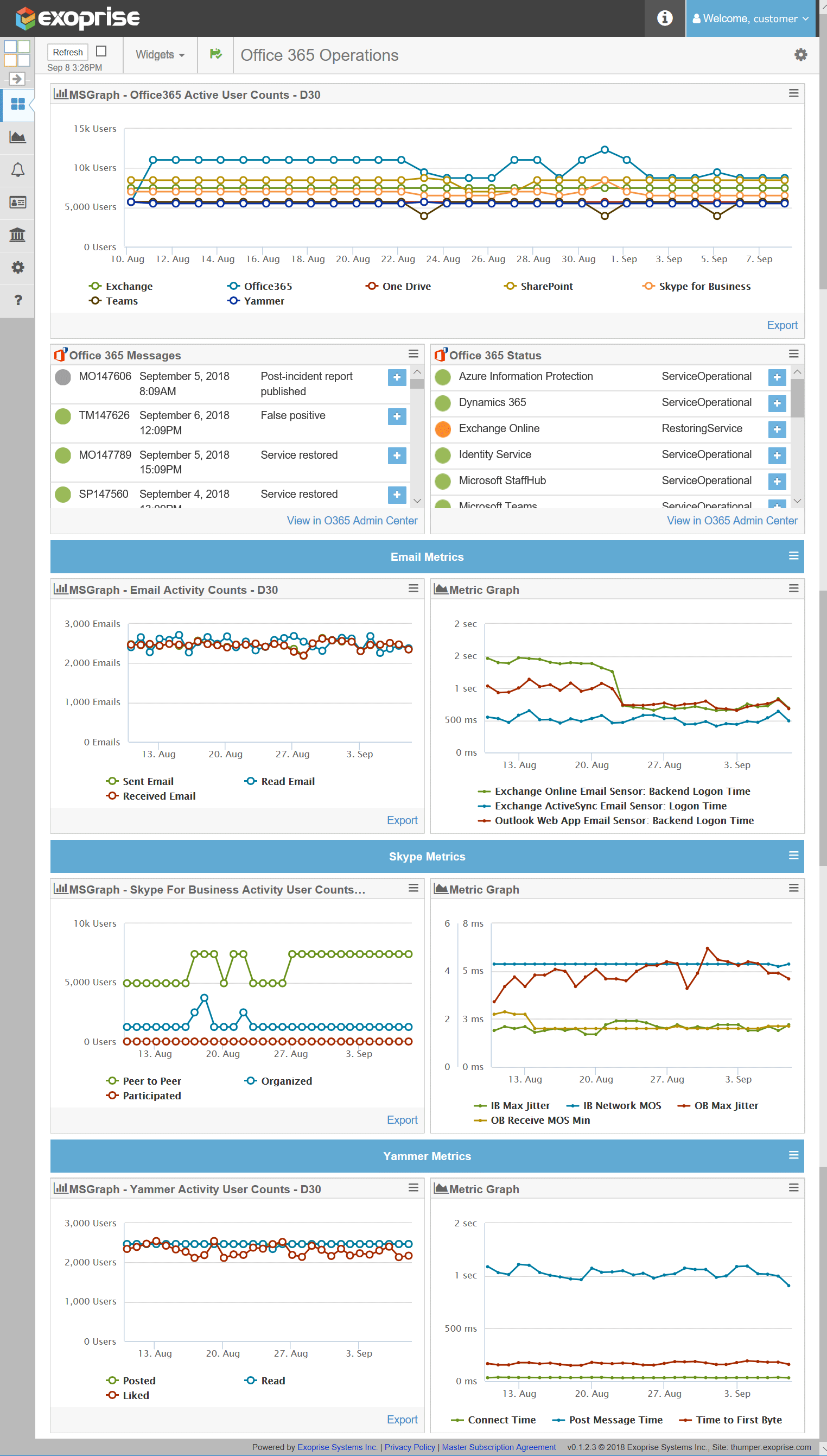The width and height of the screenshot is (827, 1456).
Task: Open the ID card sidebar icon
Action: click(x=17, y=202)
